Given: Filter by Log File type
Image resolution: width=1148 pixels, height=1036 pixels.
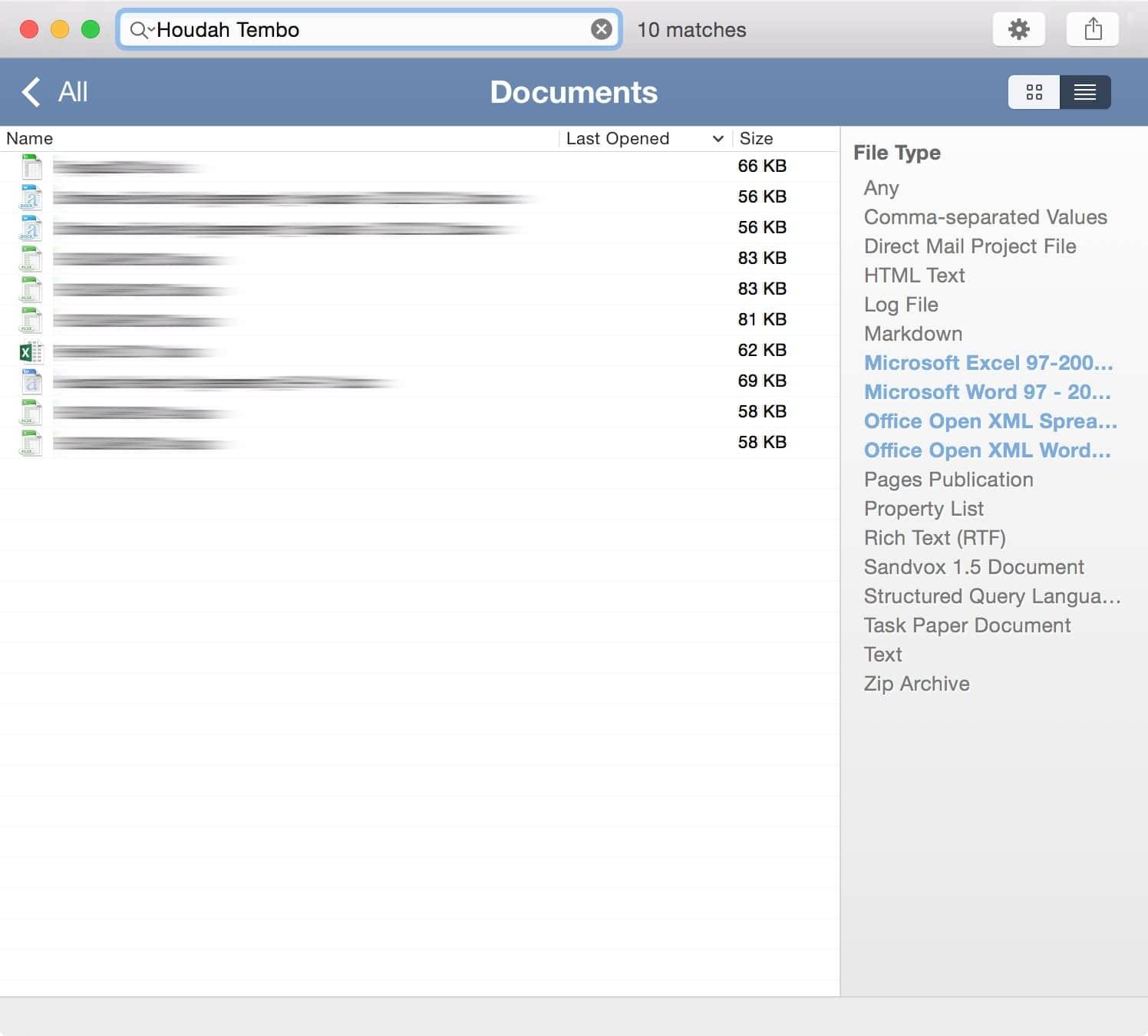Looking at the screenshot, I should 901,305.
